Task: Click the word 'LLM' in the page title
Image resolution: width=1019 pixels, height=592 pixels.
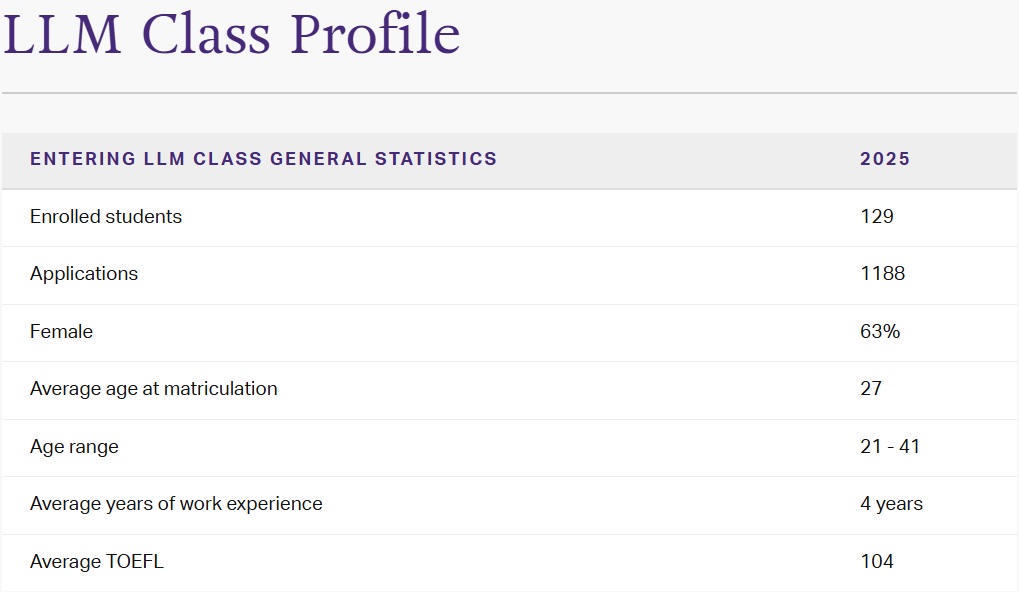Action: 65,34
